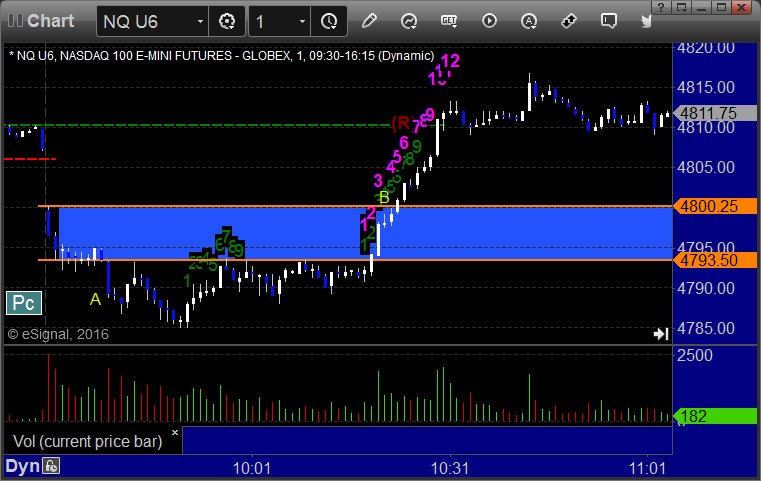
Task: Click the Vol (current price bar) label
Action: (88, 441)
